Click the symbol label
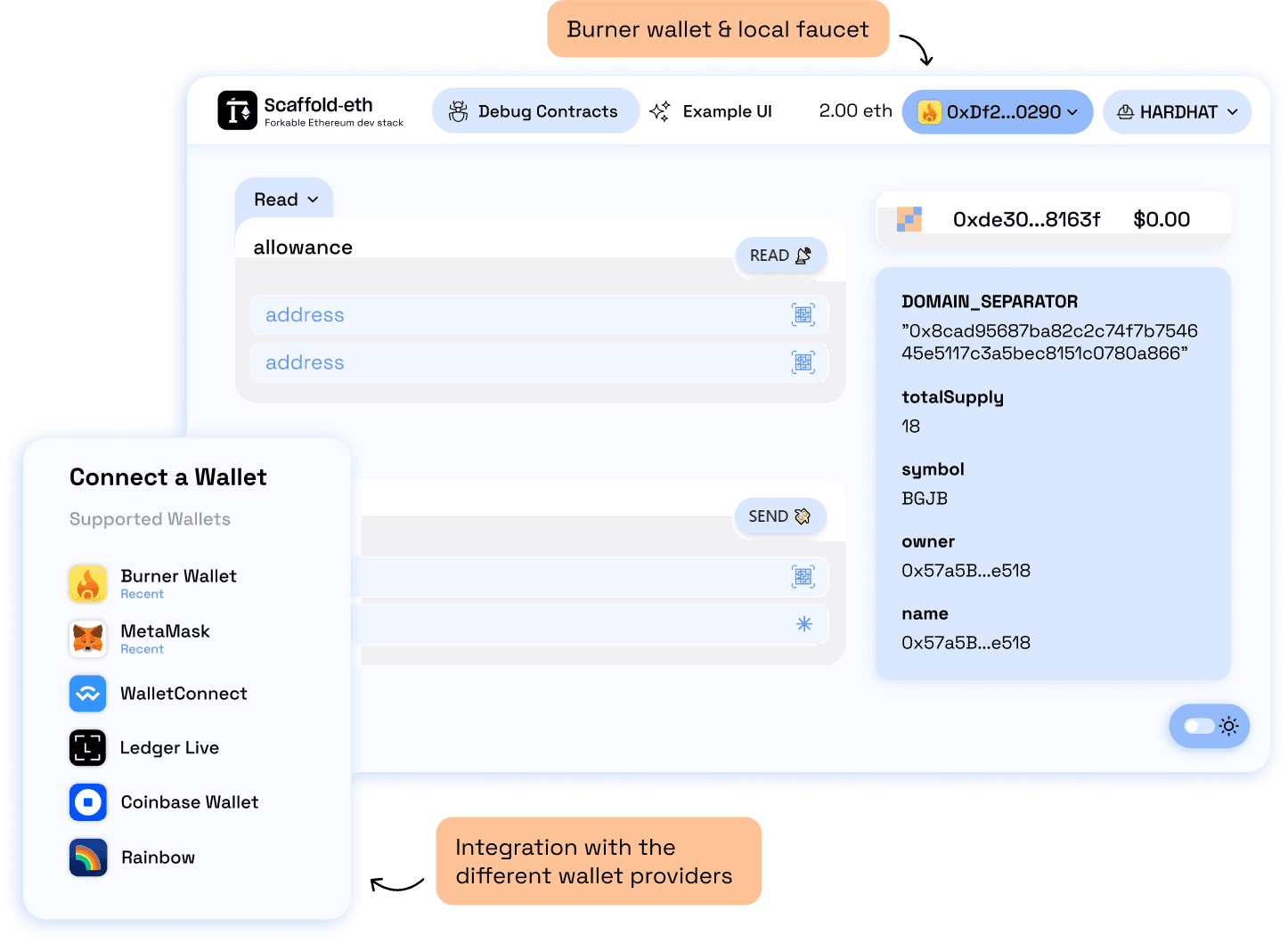The image size is (1288, 943). coord(933,469)
